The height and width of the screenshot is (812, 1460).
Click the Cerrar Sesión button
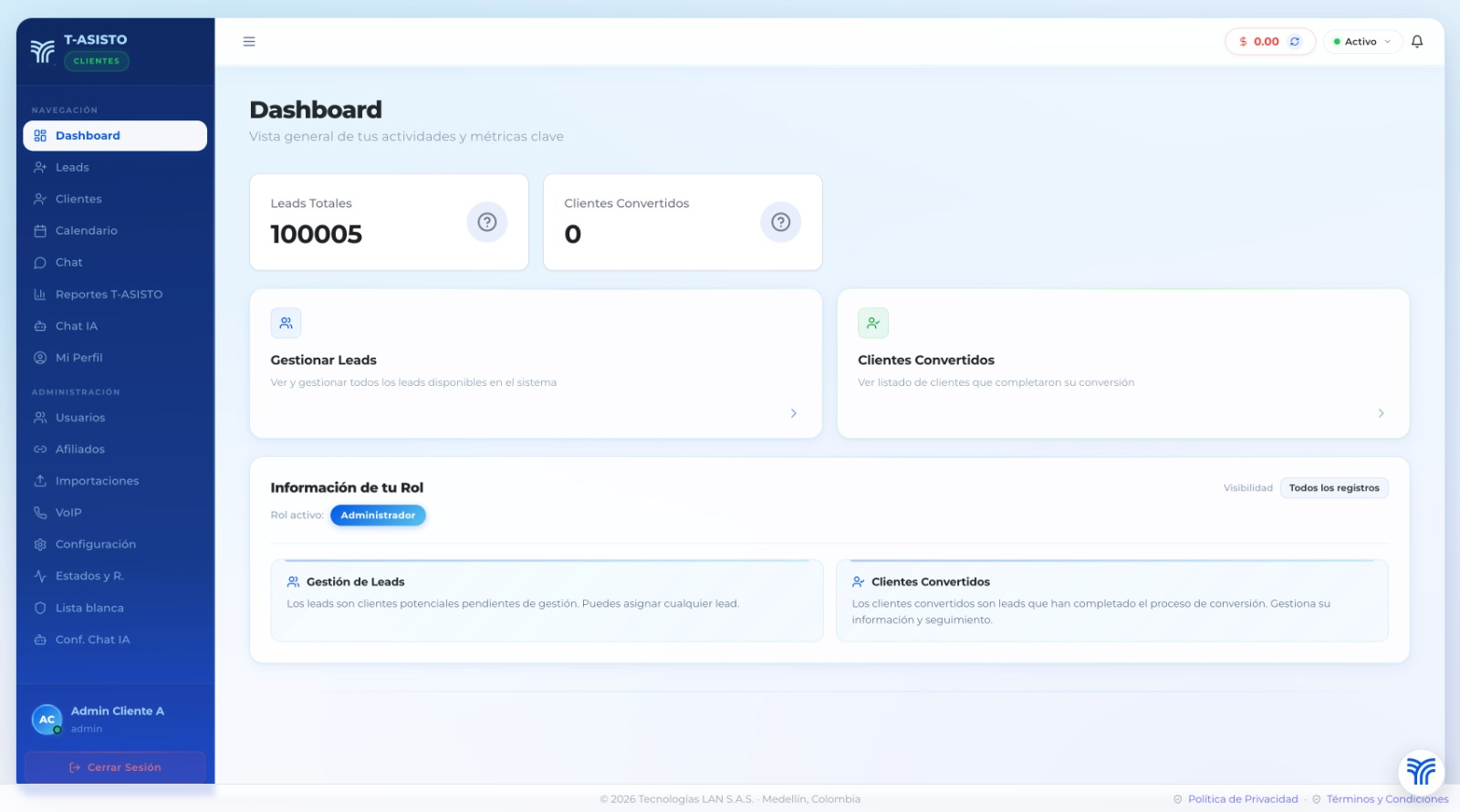tap(115, 767)
